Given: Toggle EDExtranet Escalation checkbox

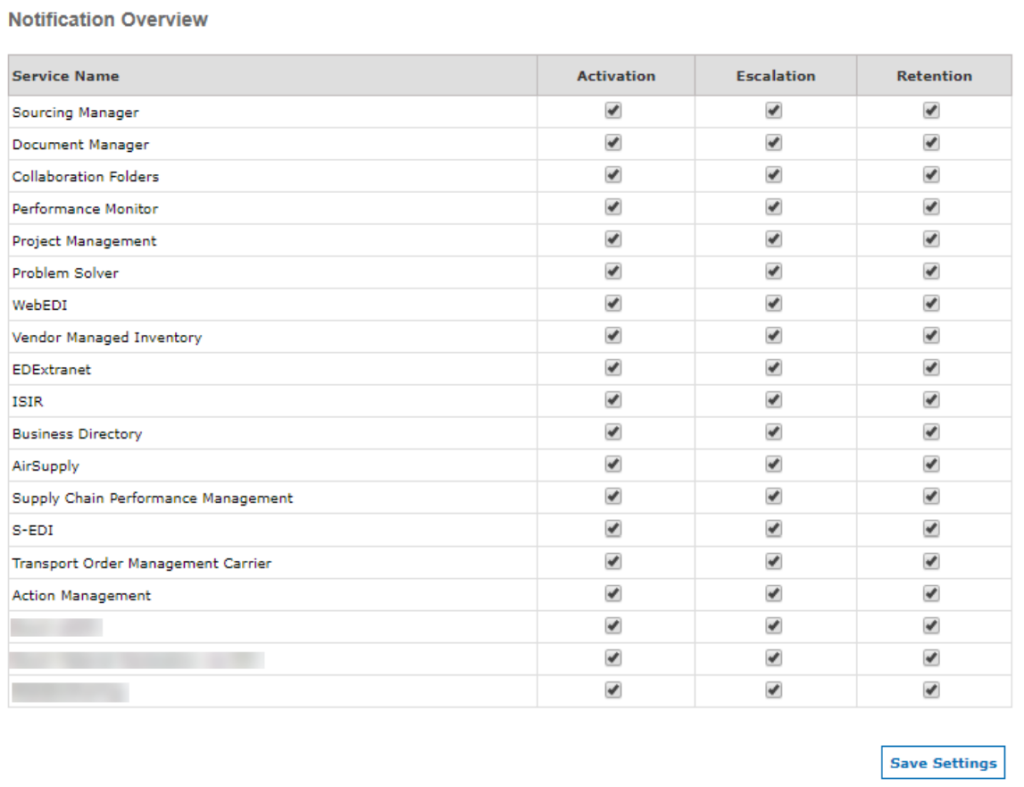Looking at the screenshot, I should (x=773, y=368).
